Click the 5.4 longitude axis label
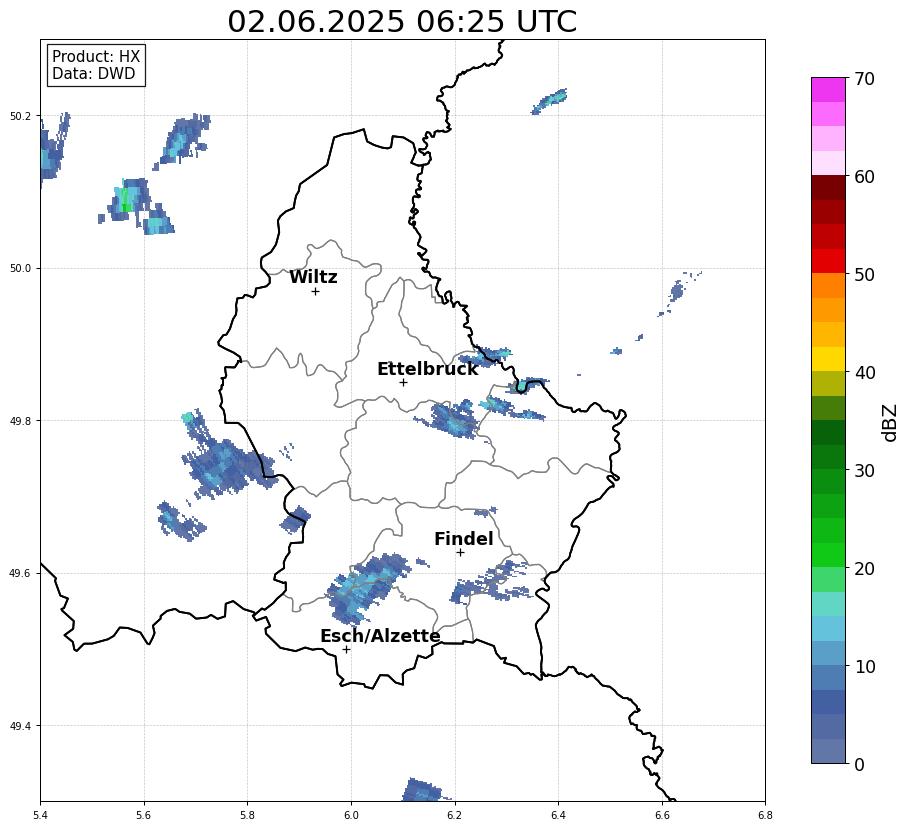This screenshot has height=829, width=909. 41,815
